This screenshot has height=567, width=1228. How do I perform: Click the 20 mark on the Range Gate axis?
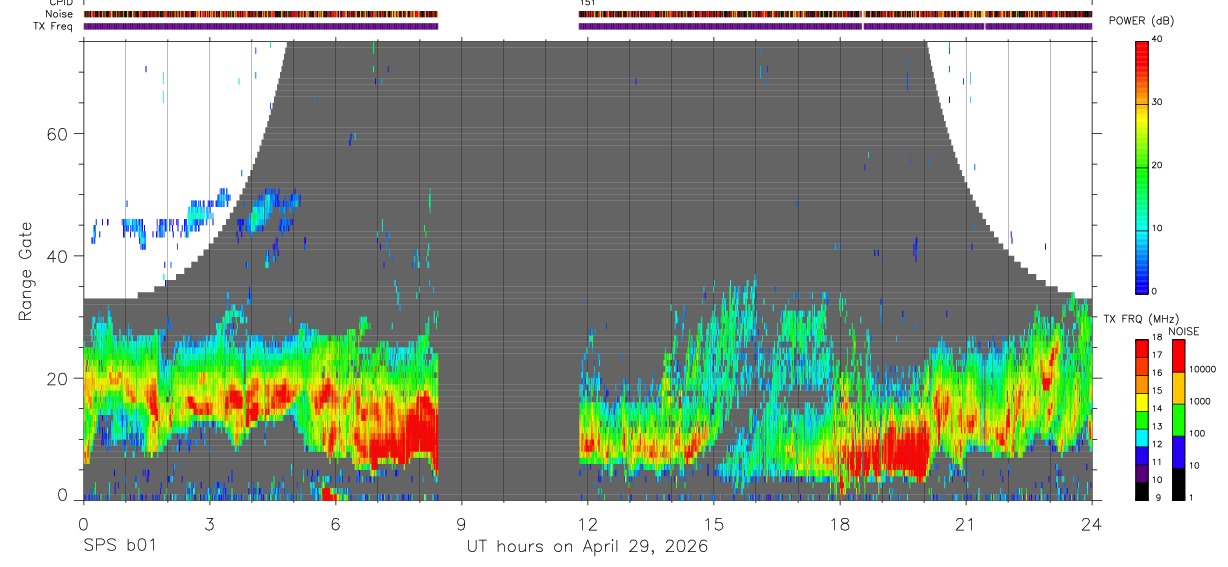pyautogui.click(x=58, y=379)
